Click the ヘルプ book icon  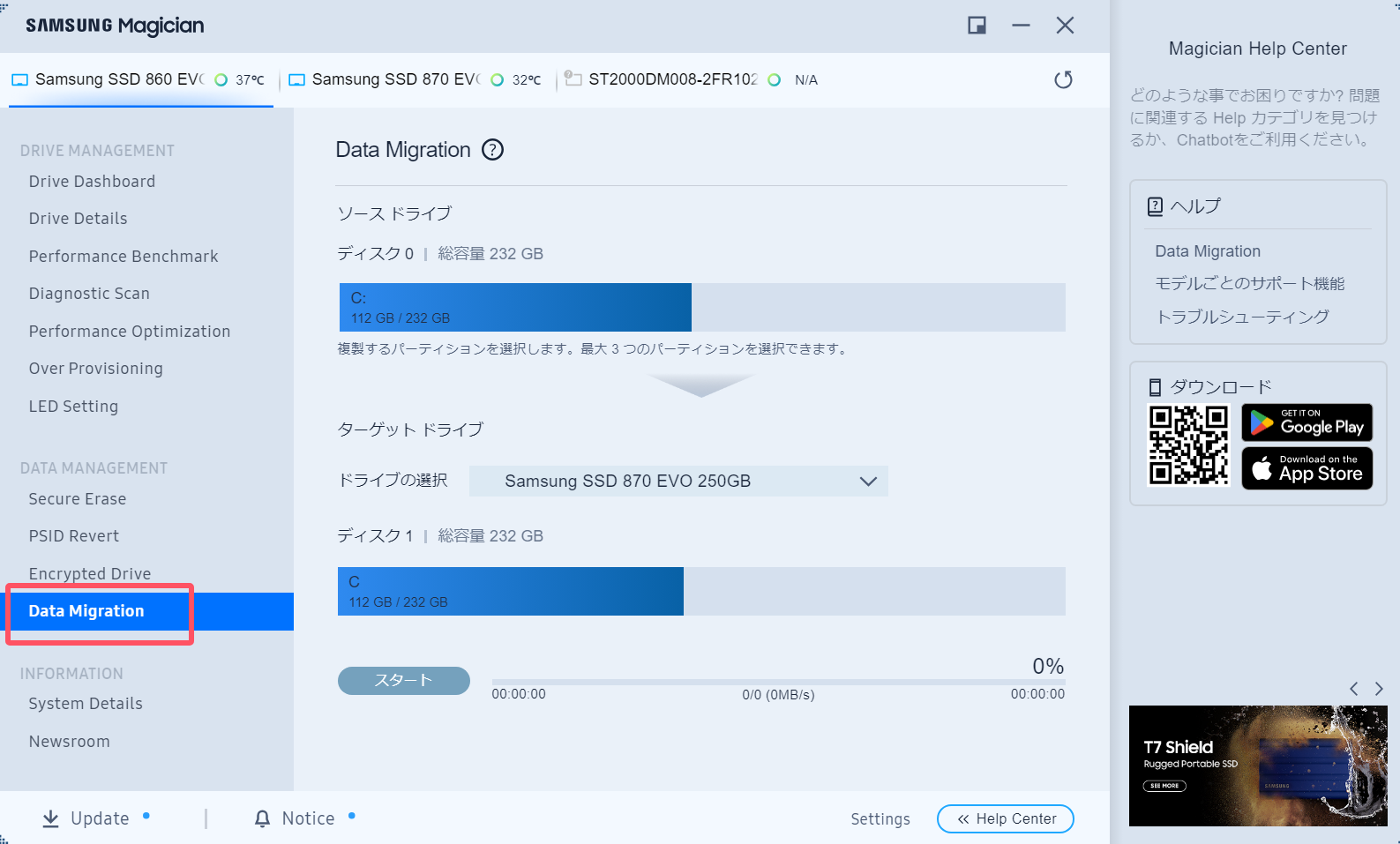pos(1155,206)
